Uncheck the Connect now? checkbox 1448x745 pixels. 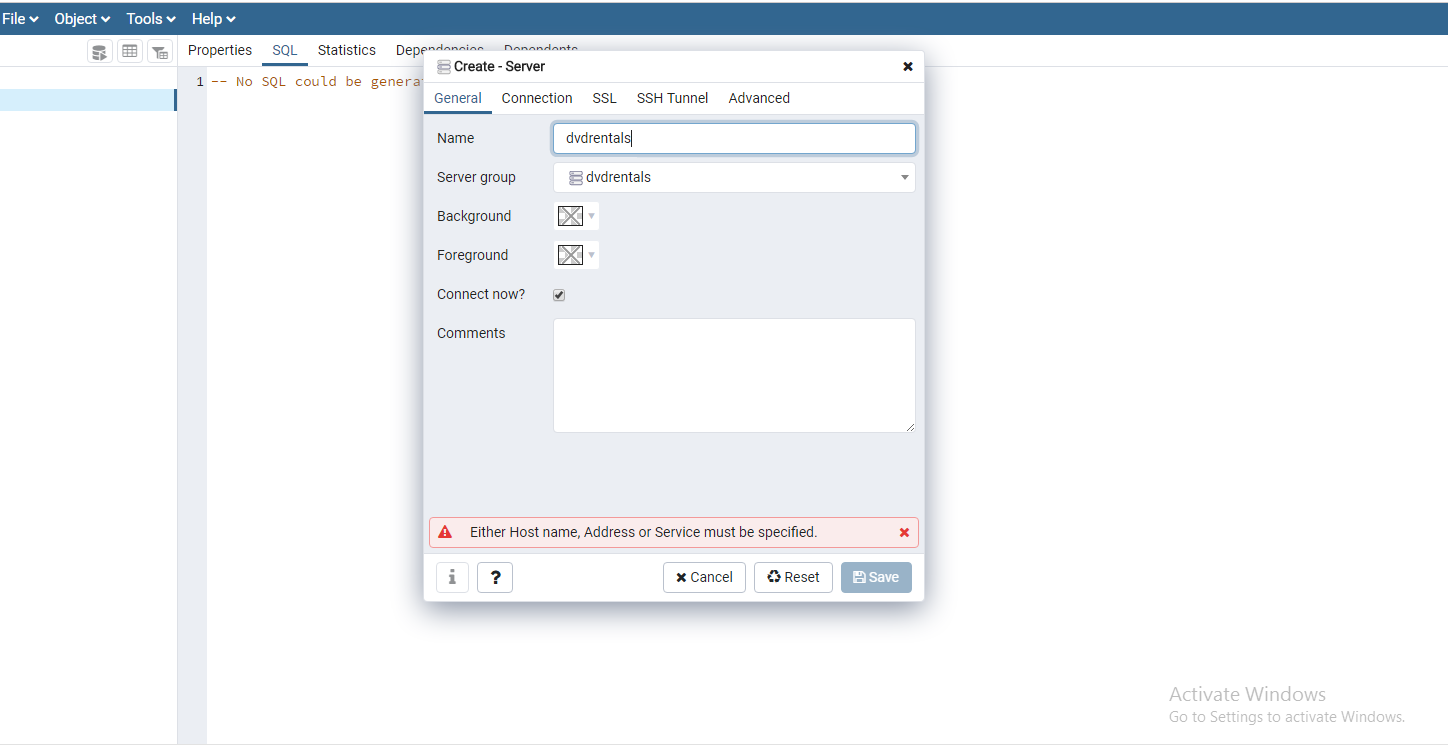[559, 295]
